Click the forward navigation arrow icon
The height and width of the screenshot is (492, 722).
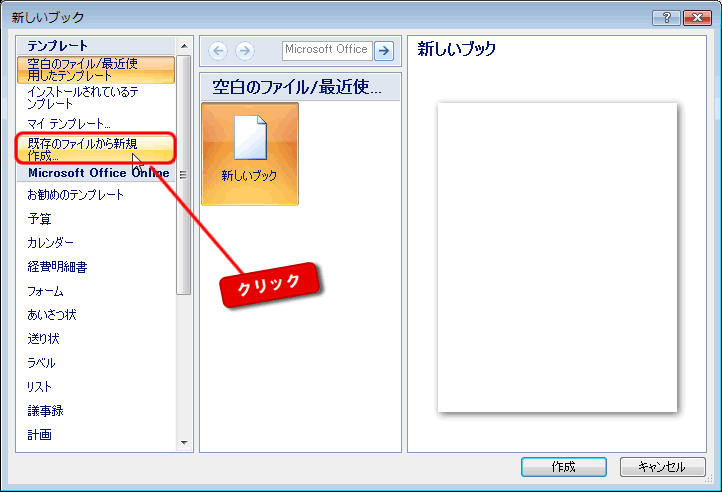(245, 51)
